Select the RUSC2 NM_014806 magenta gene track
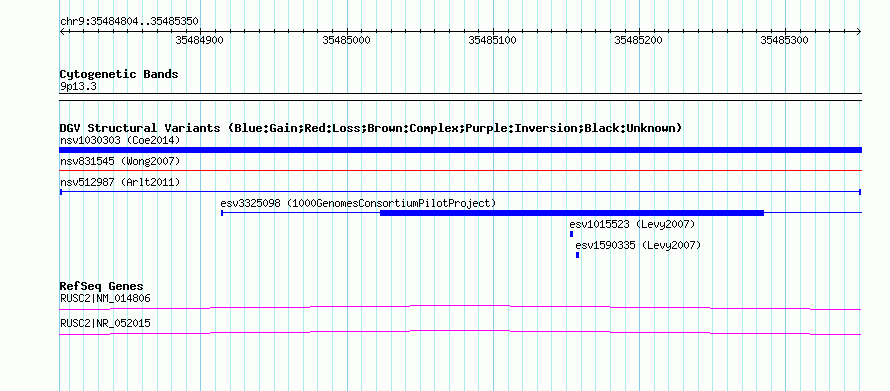Image resolution: width=890 pixels, height=391 pixels. [x=460, y=308]
